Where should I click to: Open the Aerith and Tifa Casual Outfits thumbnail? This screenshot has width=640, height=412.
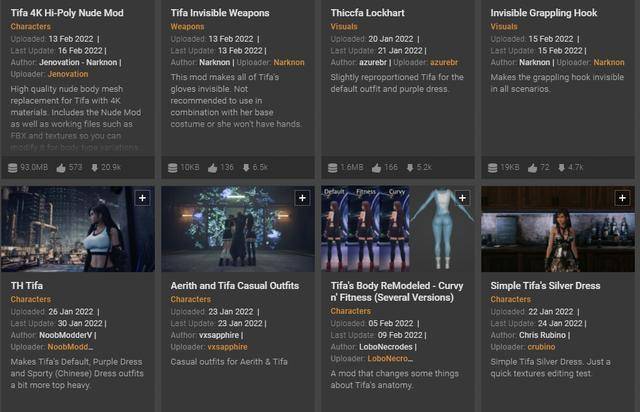pos(238,229)
